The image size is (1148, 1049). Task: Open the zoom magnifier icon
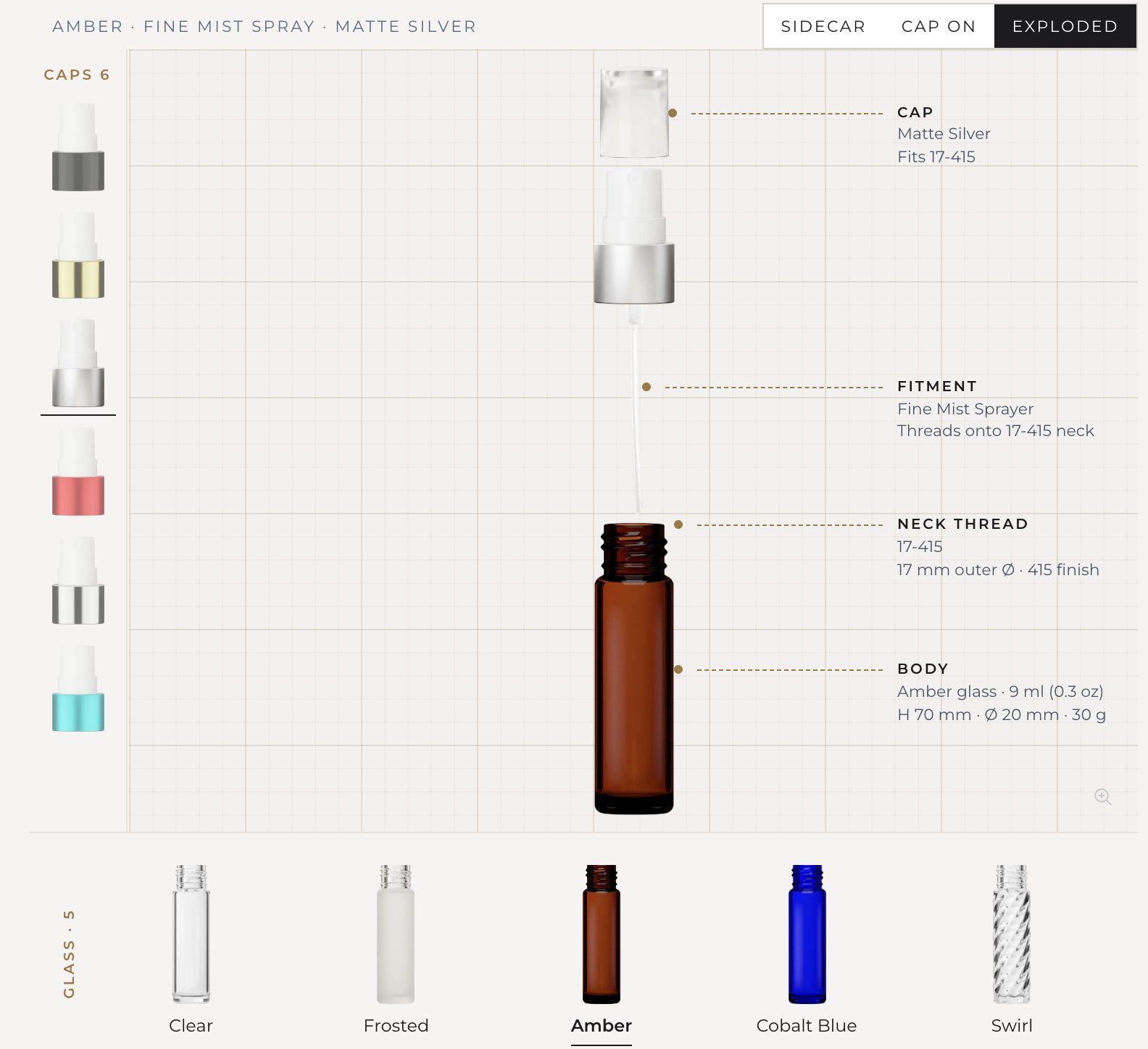1102,797
